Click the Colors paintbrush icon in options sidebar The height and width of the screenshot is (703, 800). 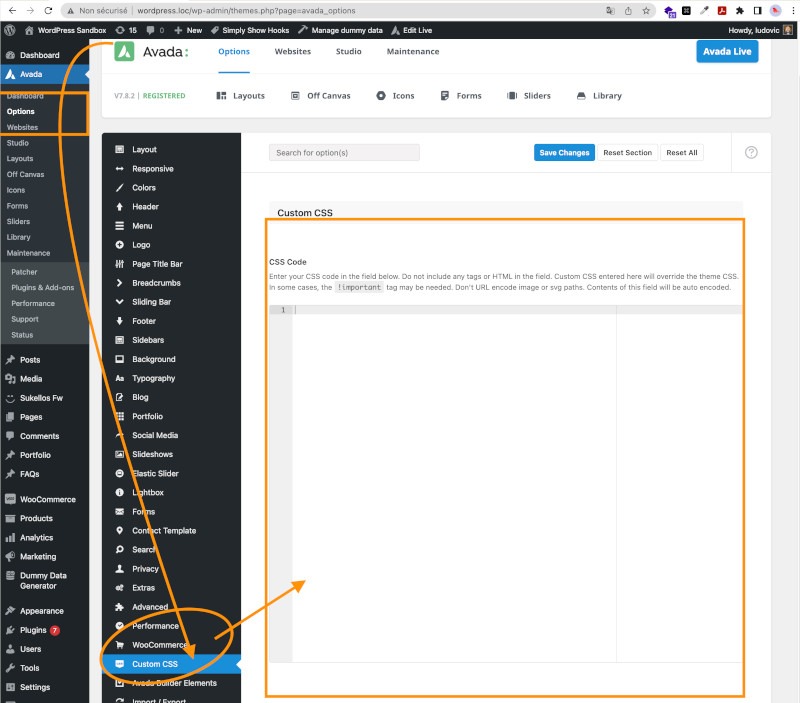[120, 188]
